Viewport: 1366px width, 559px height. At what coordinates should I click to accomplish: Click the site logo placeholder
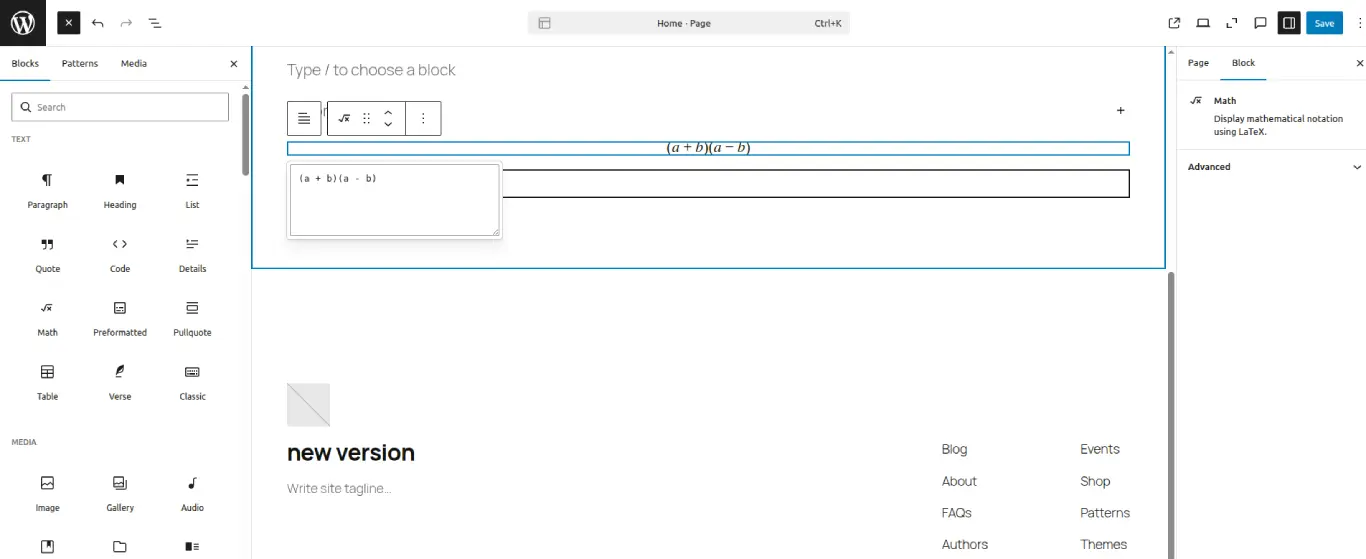pos(308,405)
